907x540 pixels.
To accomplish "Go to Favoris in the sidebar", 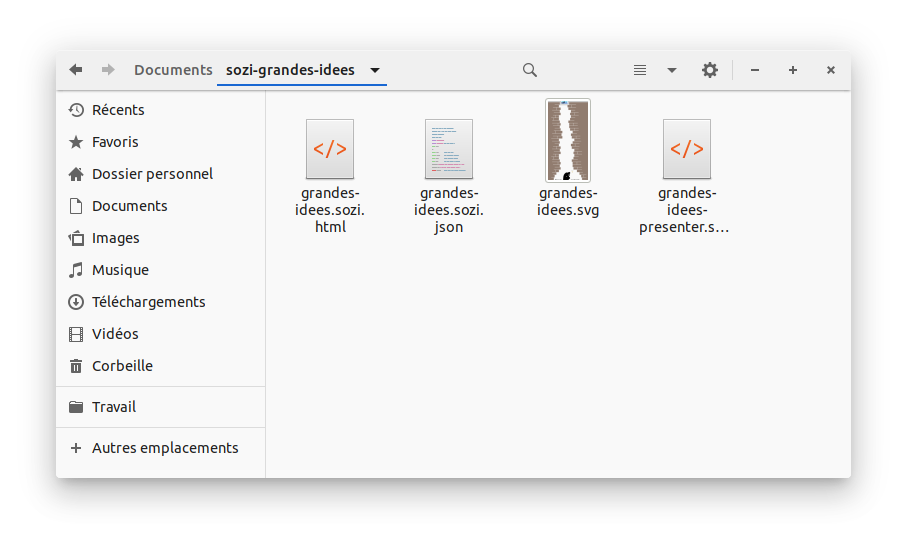I will click(x=115, y=142).
